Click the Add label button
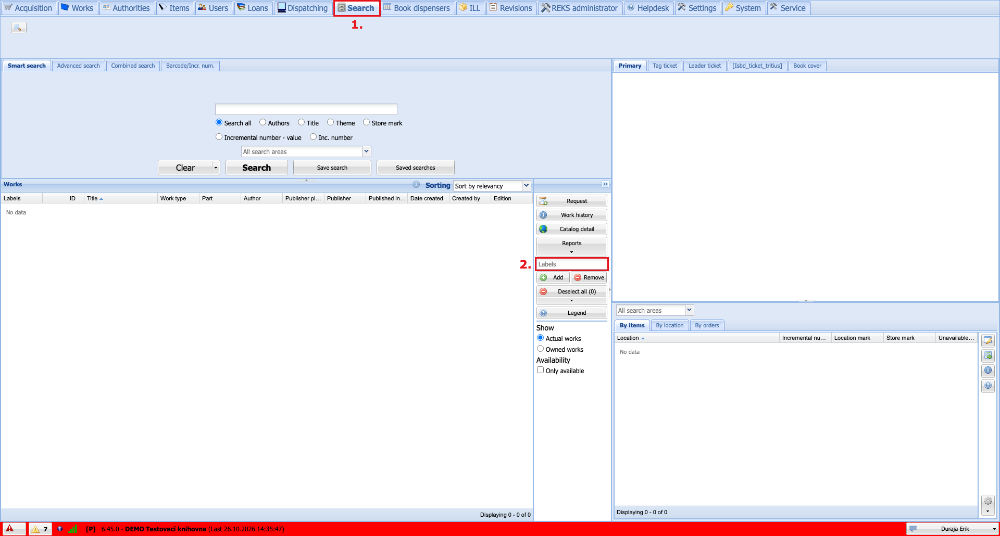The image size is (1000, 536). point(552,278)
